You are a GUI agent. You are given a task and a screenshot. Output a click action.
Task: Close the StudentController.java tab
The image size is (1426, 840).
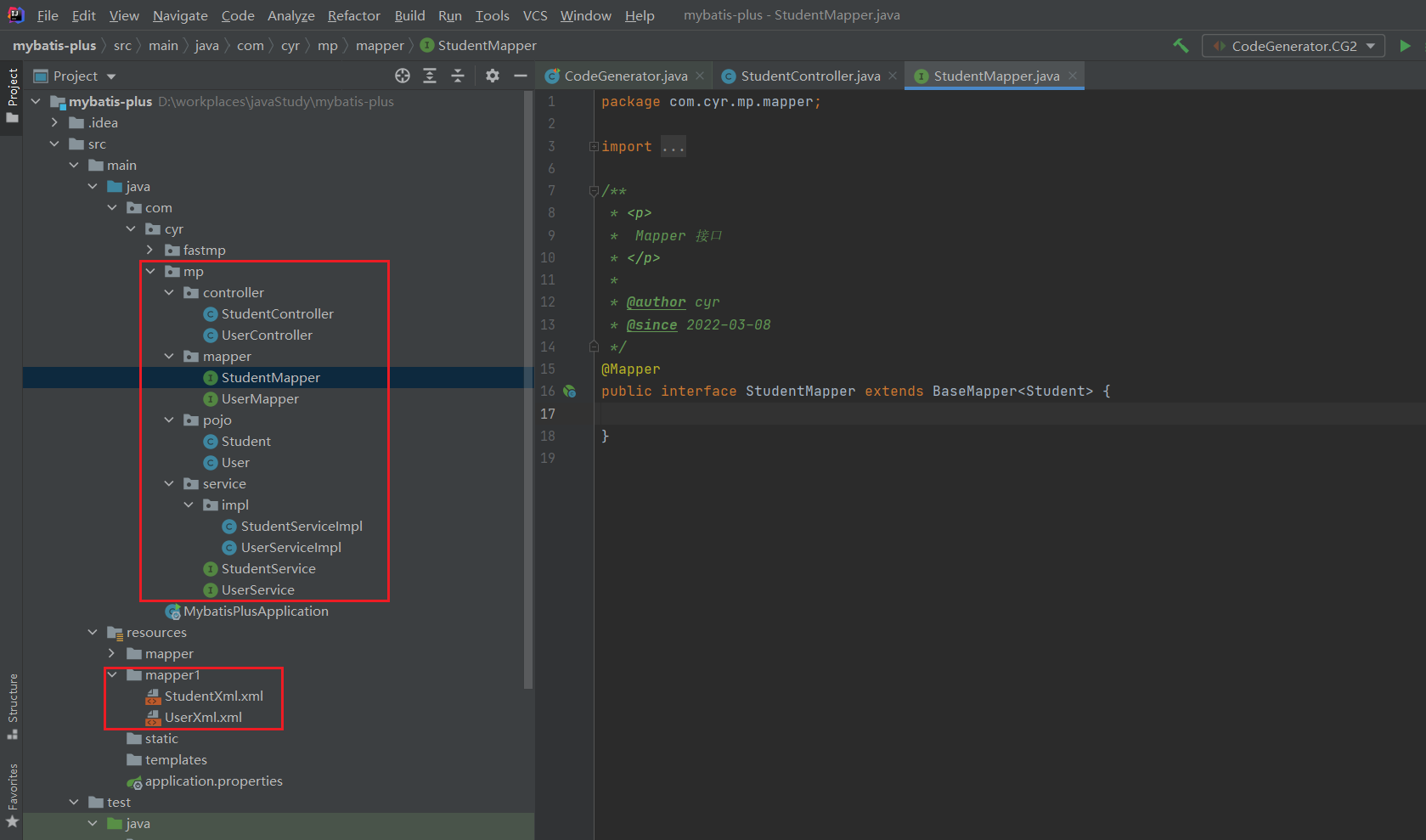click(x=893, y=76)
